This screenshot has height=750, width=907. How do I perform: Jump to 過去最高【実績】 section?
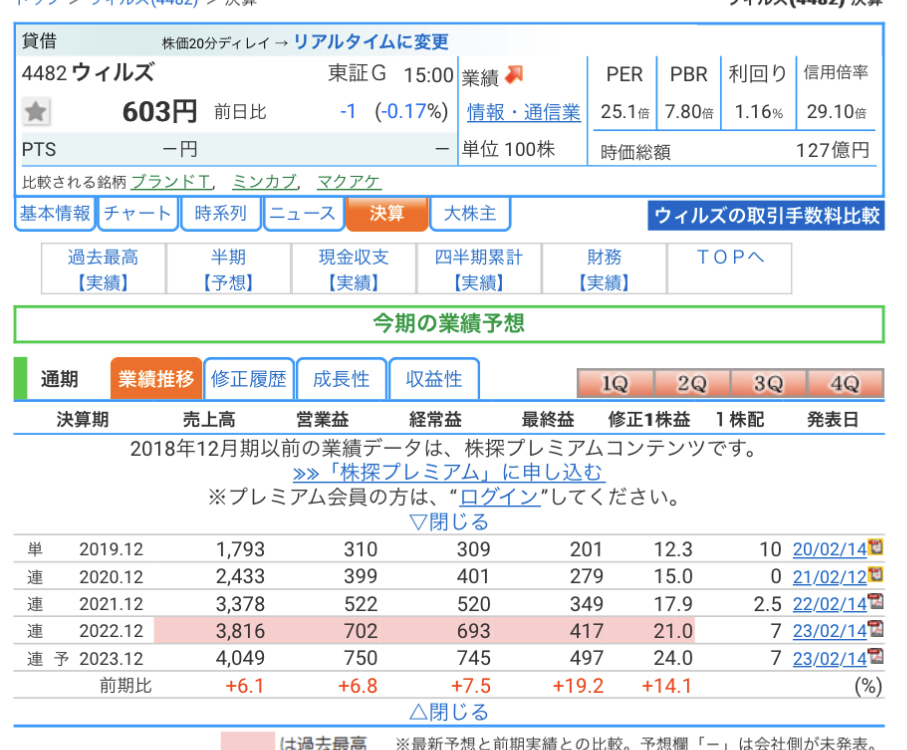(104, 269)
